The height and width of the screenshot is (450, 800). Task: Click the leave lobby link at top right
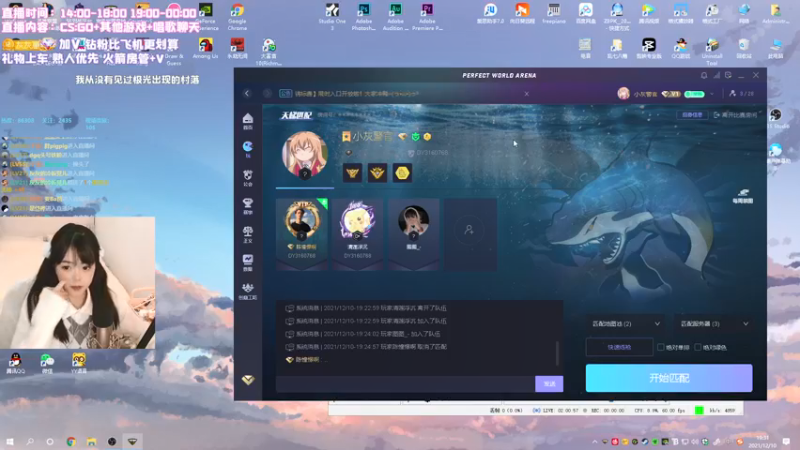click(x=735, y=115)
